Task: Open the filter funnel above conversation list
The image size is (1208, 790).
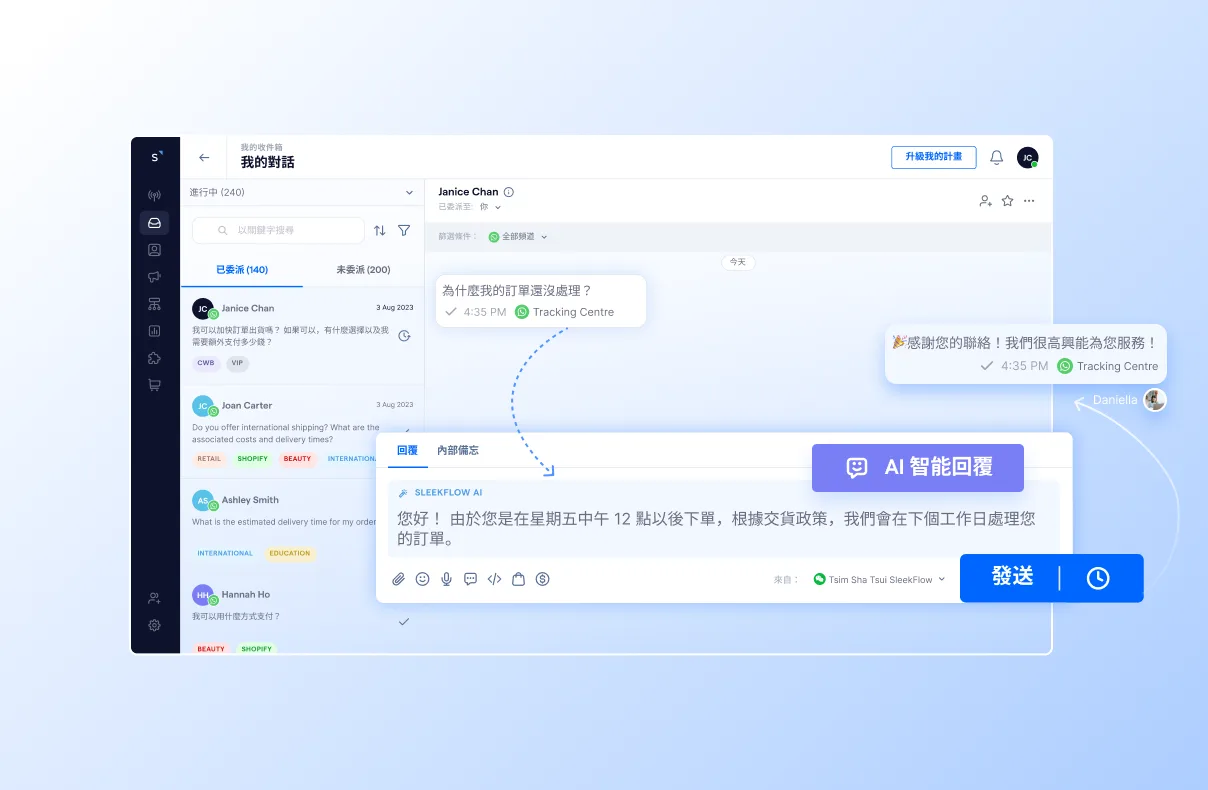Action: (404, 230)
